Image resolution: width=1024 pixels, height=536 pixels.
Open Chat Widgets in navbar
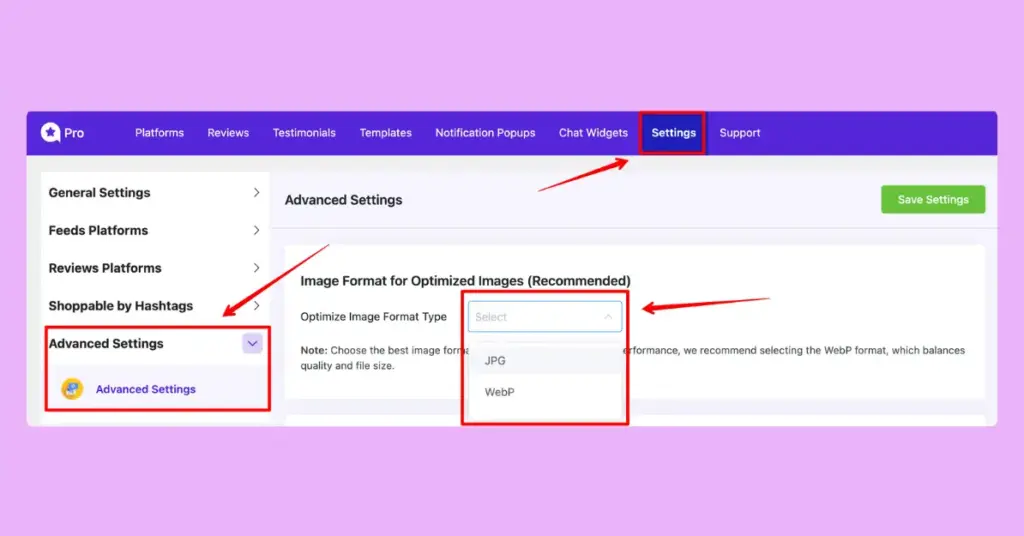[593, 133]
